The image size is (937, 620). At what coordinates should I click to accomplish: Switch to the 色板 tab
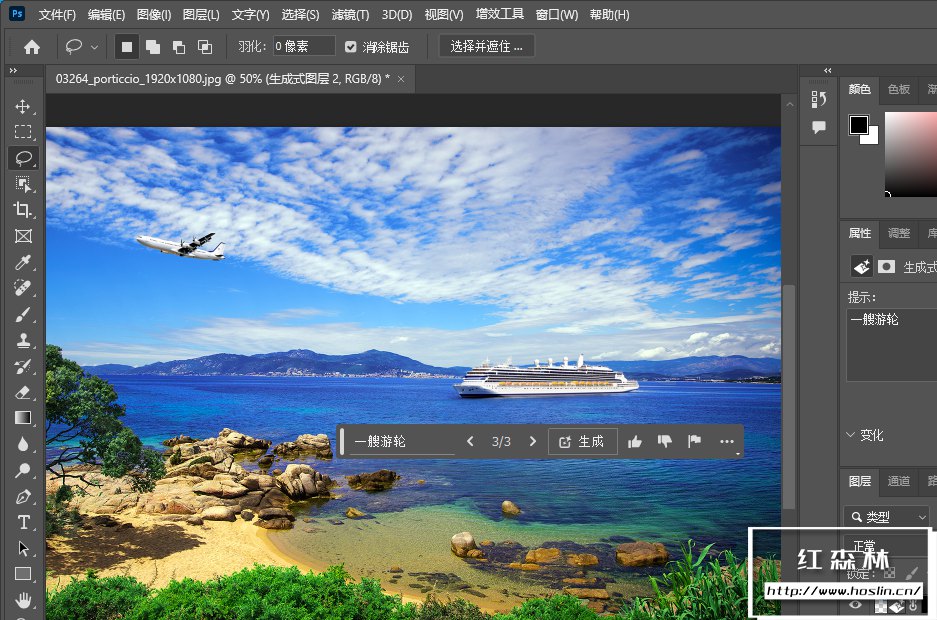[x=899, y=89]
